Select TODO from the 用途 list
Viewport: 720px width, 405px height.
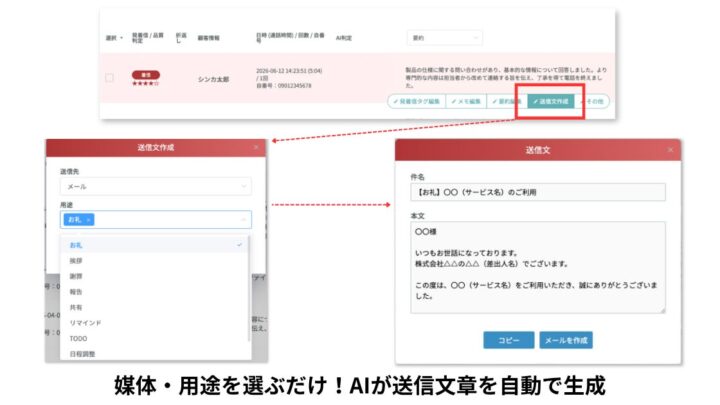point(155,339)
